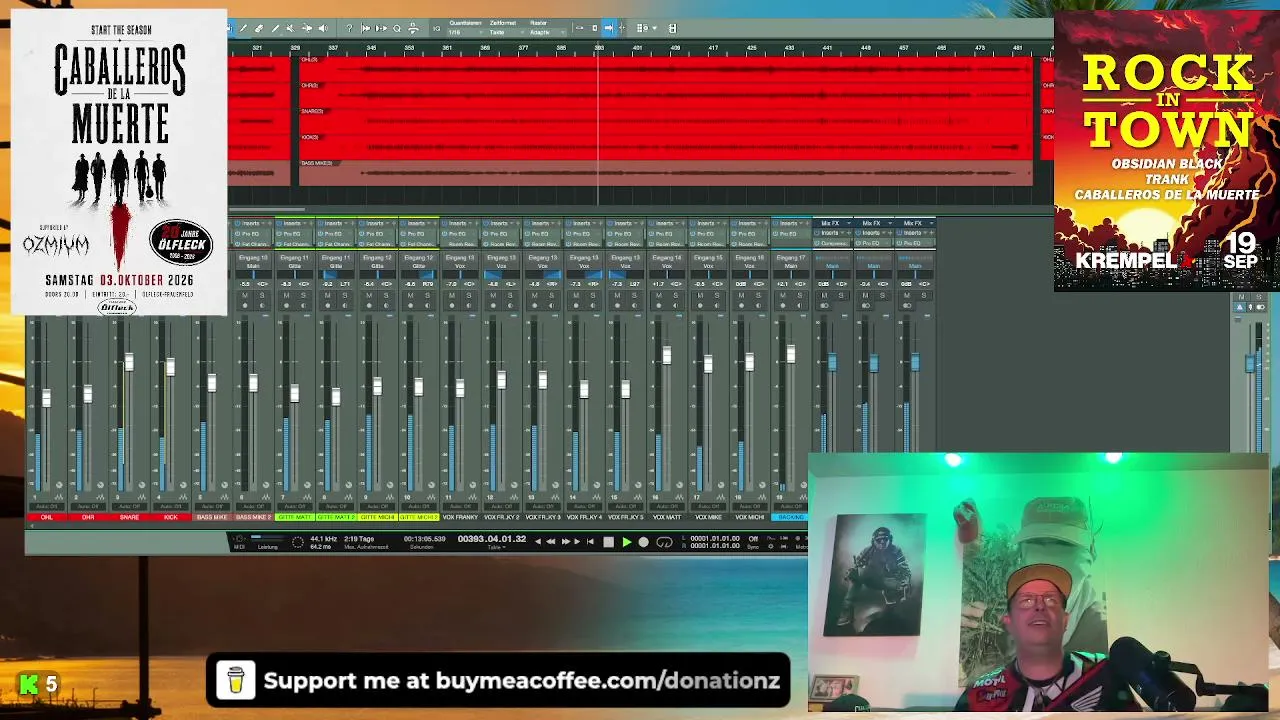Click the Rock in Town poster
The image size is (1280, 720).
coord(1167,153)
